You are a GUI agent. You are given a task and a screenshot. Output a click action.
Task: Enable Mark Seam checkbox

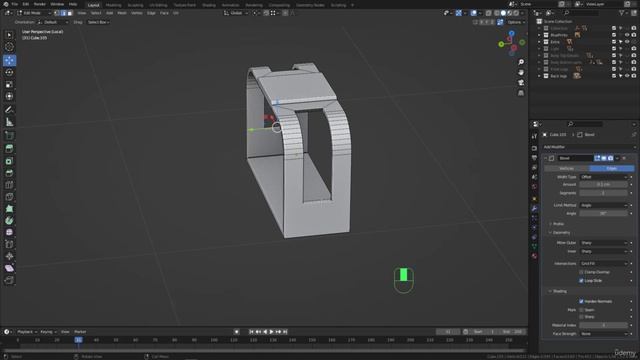tap(581, 310)
